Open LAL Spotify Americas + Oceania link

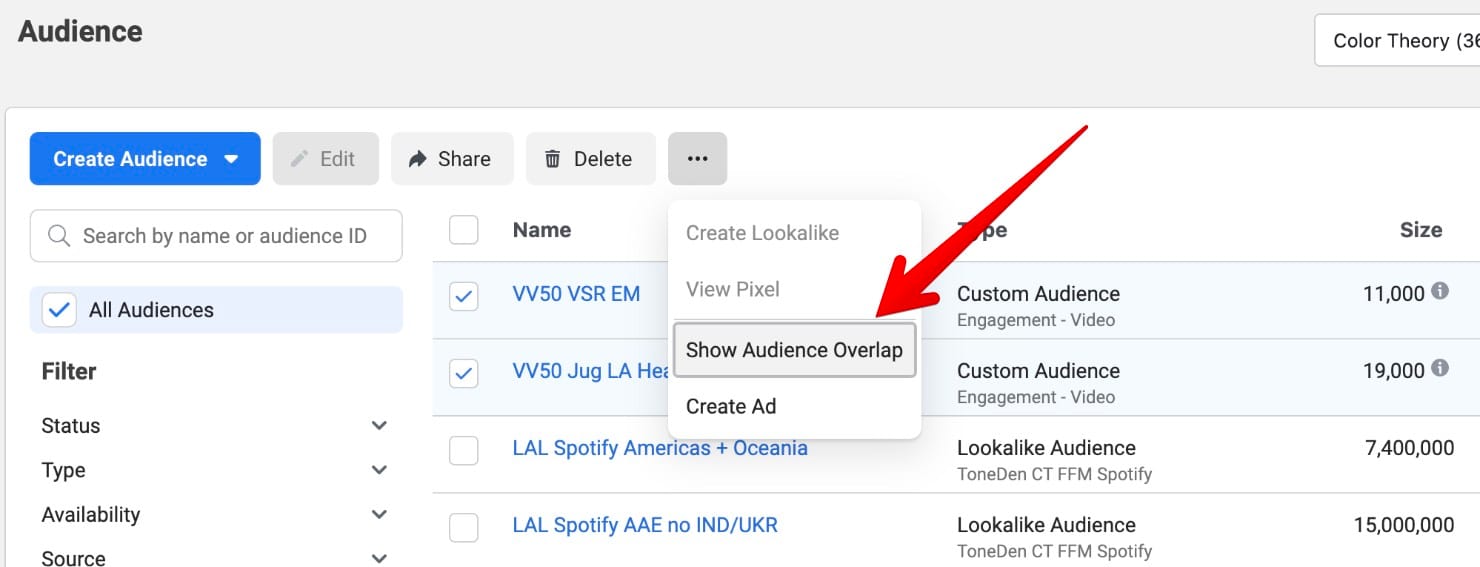coord(659,448)
